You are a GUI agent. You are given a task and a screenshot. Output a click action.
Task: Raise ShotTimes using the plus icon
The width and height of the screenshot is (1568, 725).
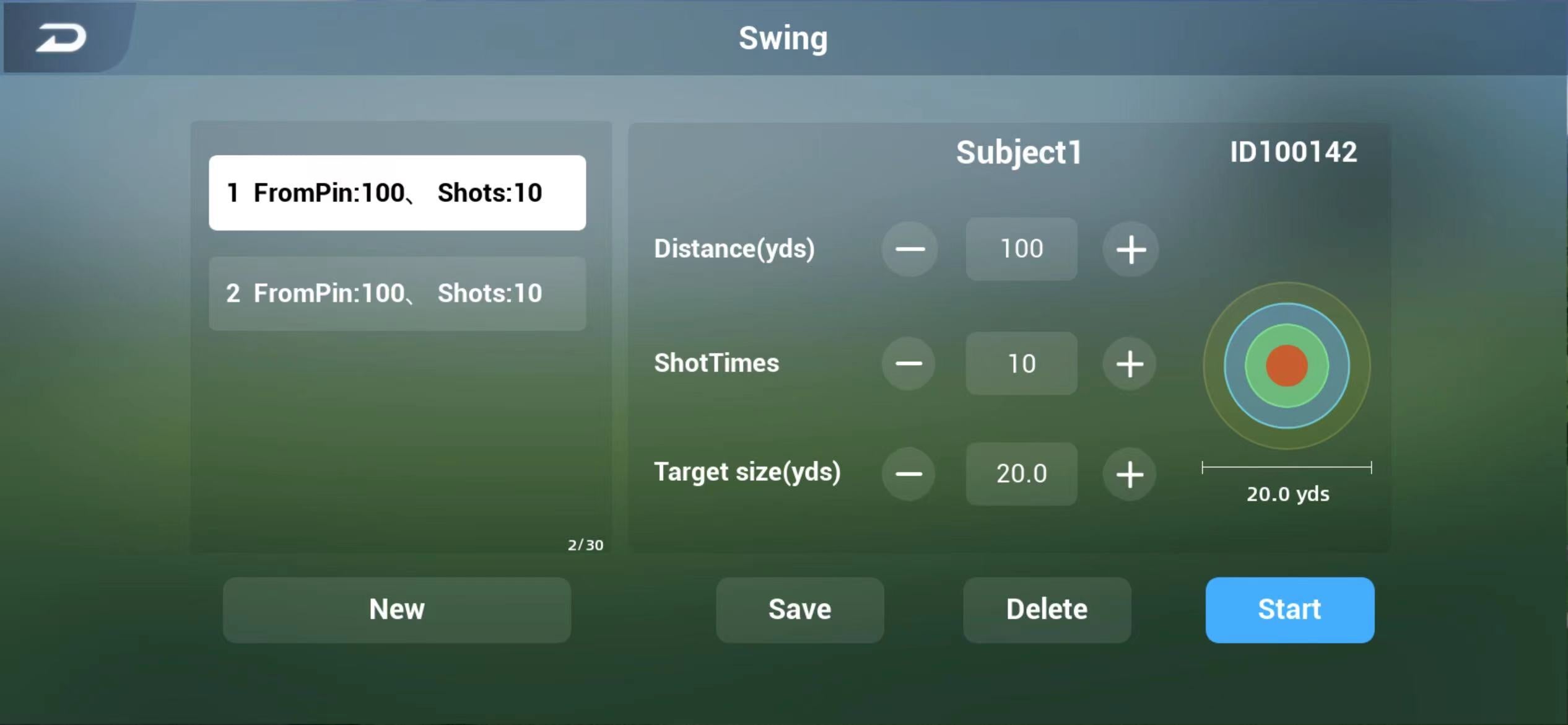point(1130,363)
